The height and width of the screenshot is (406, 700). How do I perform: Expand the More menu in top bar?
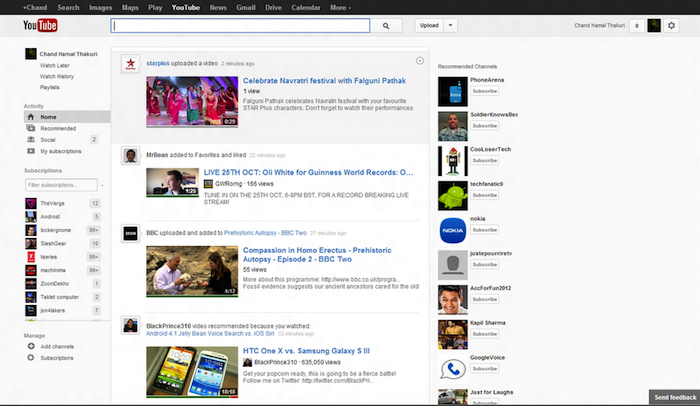coord(340,7)
